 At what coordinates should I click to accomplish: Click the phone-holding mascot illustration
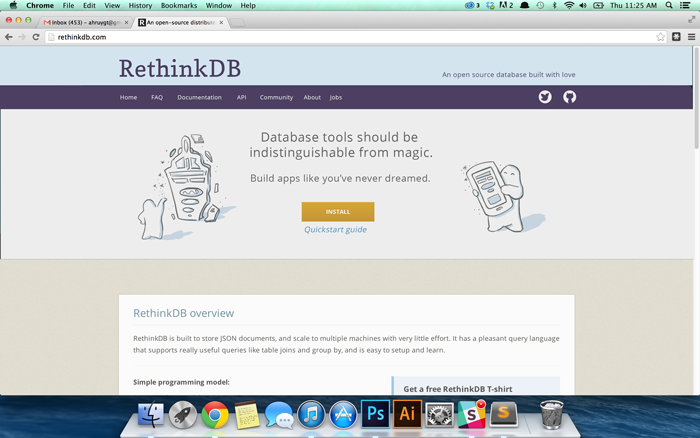coord(502,197)
